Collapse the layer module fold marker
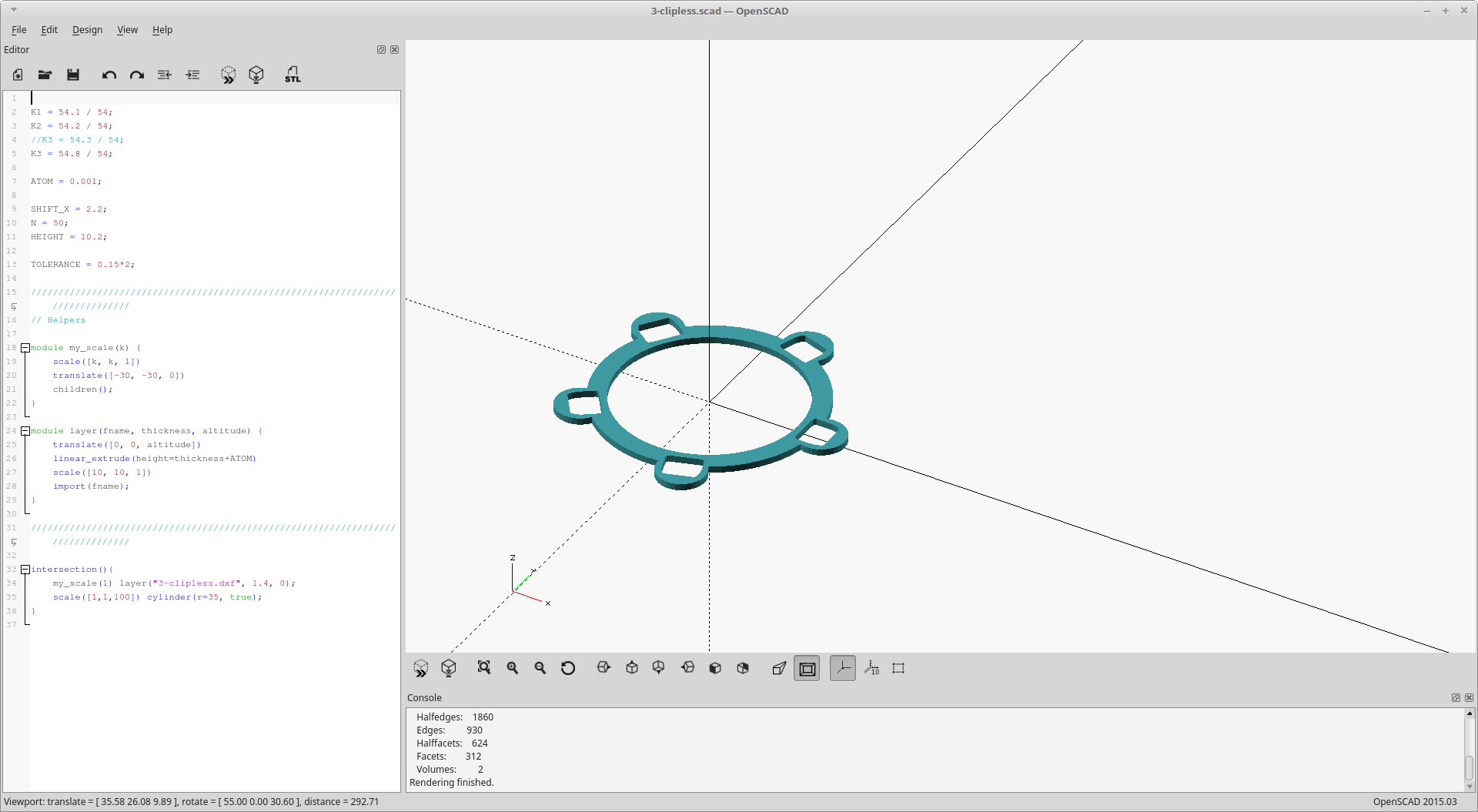 25,431
